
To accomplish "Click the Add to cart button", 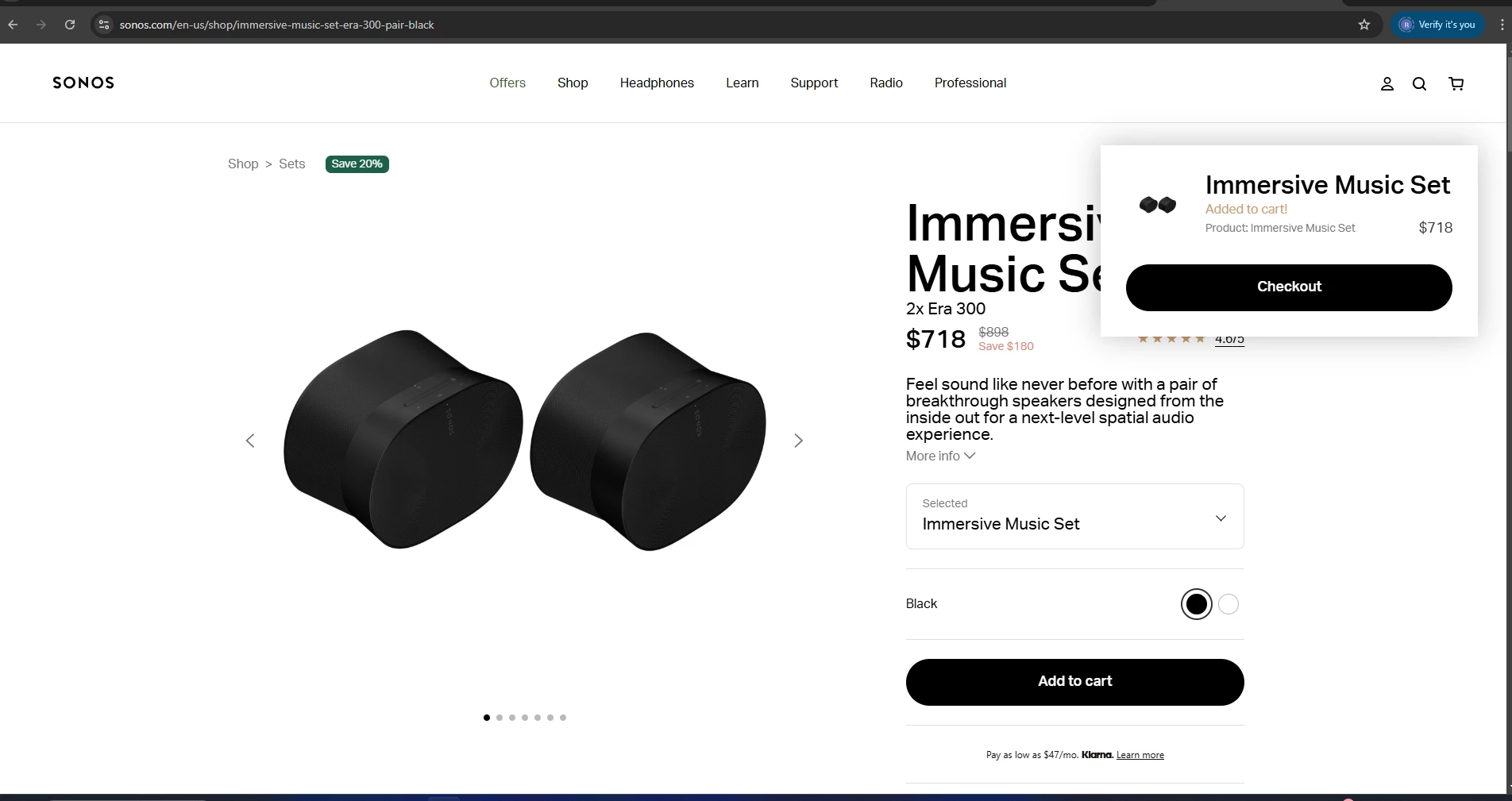I will (x=1074, y=682).
